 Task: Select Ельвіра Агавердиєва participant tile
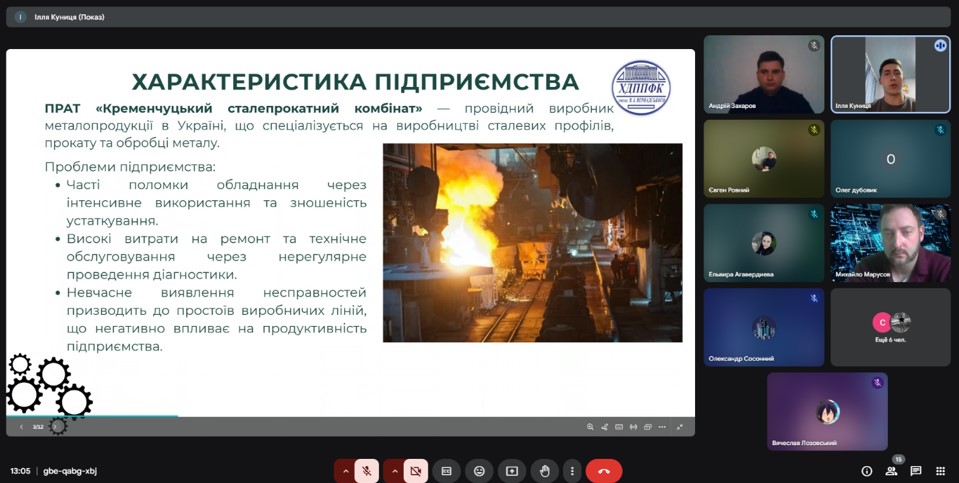tap(764, 243)
